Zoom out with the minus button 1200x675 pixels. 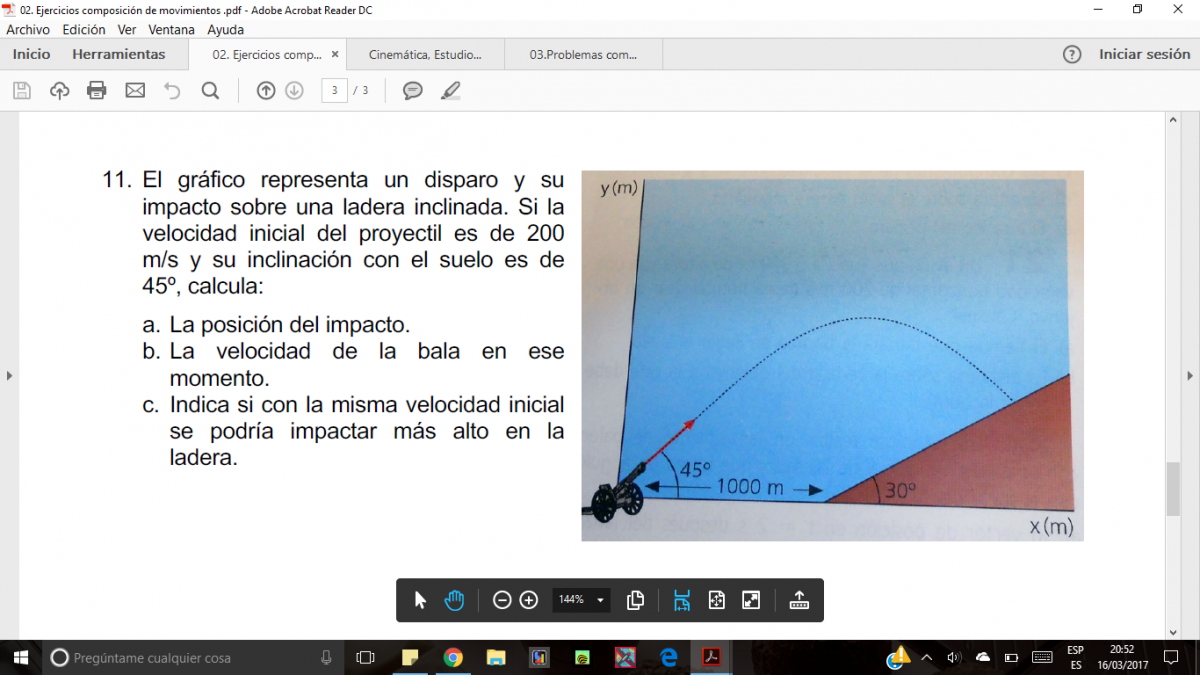click(x=502, y=600)
